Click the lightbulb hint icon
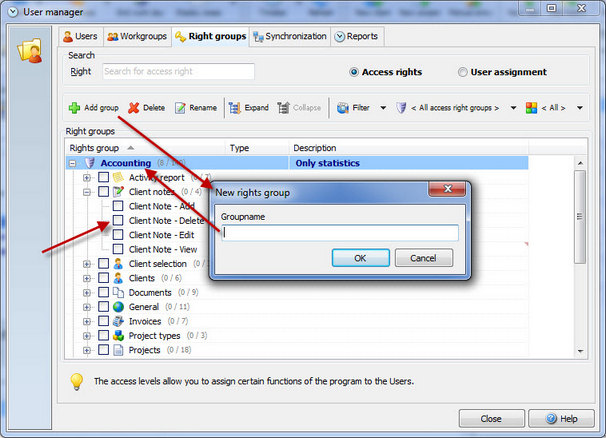Viewport: 606px width, 438px height. 77,382
